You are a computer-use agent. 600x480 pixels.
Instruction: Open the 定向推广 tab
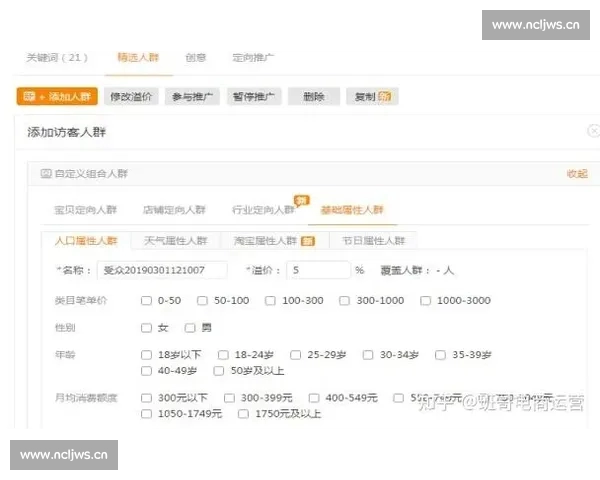coord(253,58)
